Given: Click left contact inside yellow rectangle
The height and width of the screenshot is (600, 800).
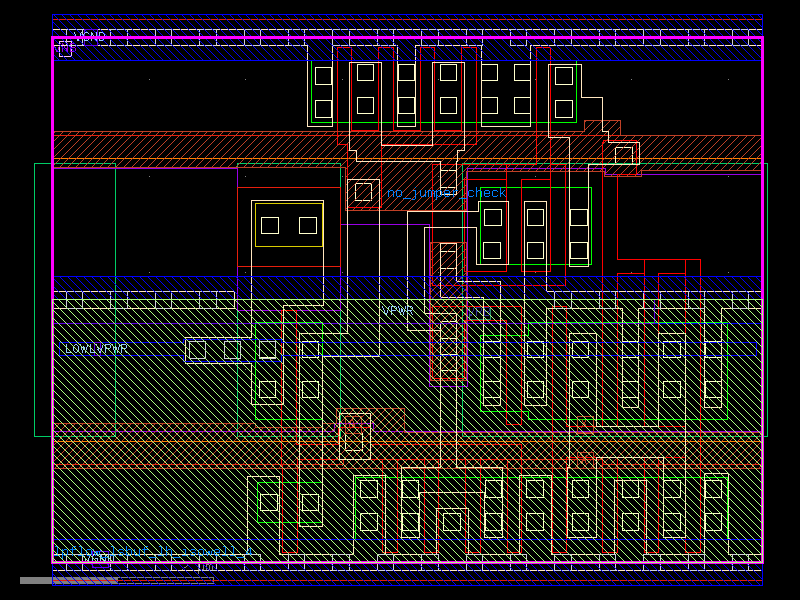Looking at the screenshot, I should [270, 225].
